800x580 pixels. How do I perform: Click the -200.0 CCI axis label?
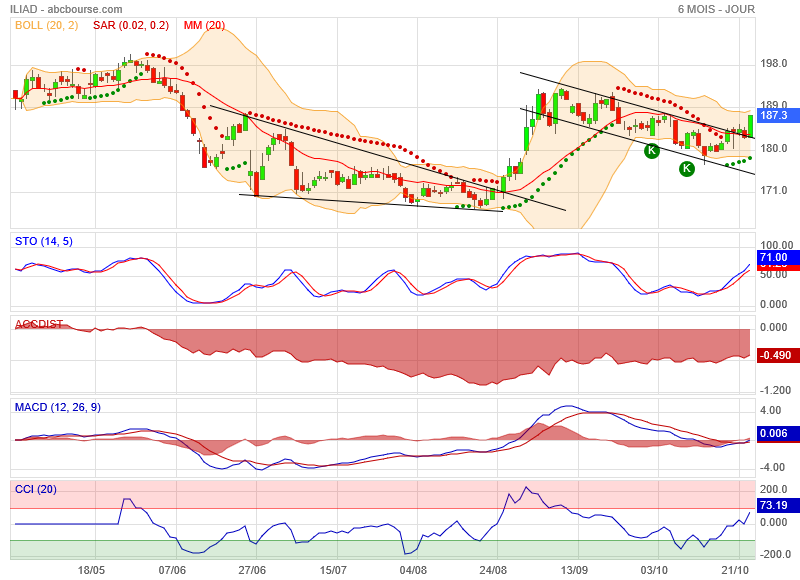tap(775, 554)
